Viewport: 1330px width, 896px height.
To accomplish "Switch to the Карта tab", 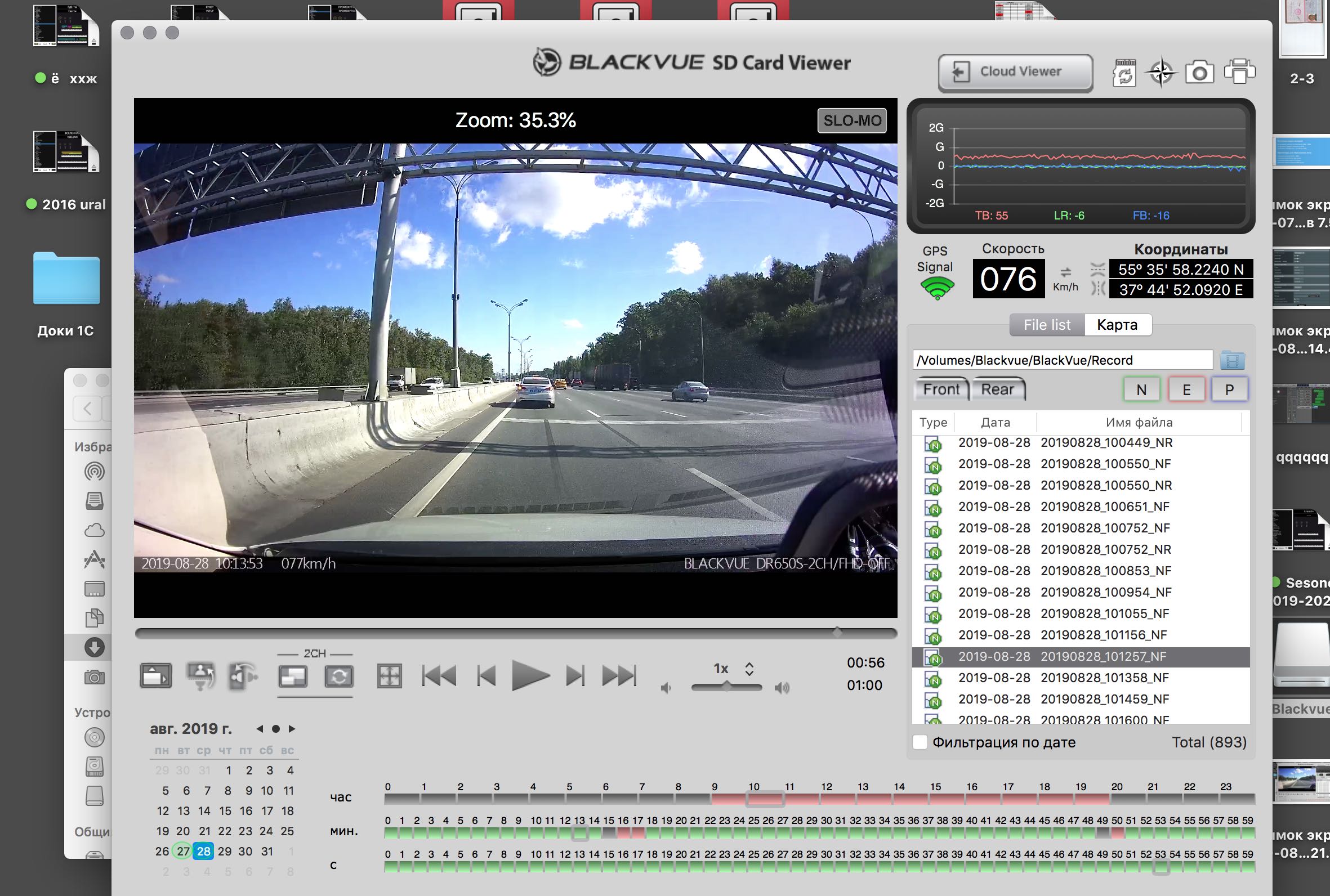I will click(x=1117, y=325).
